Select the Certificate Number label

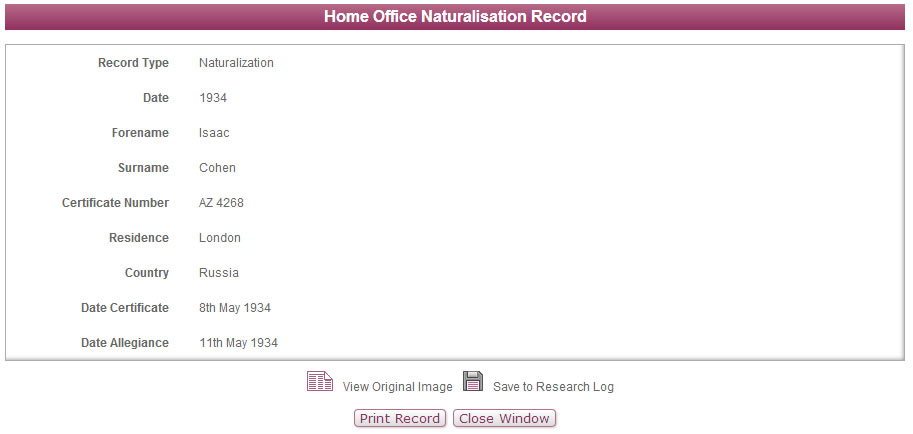point(115,203)
